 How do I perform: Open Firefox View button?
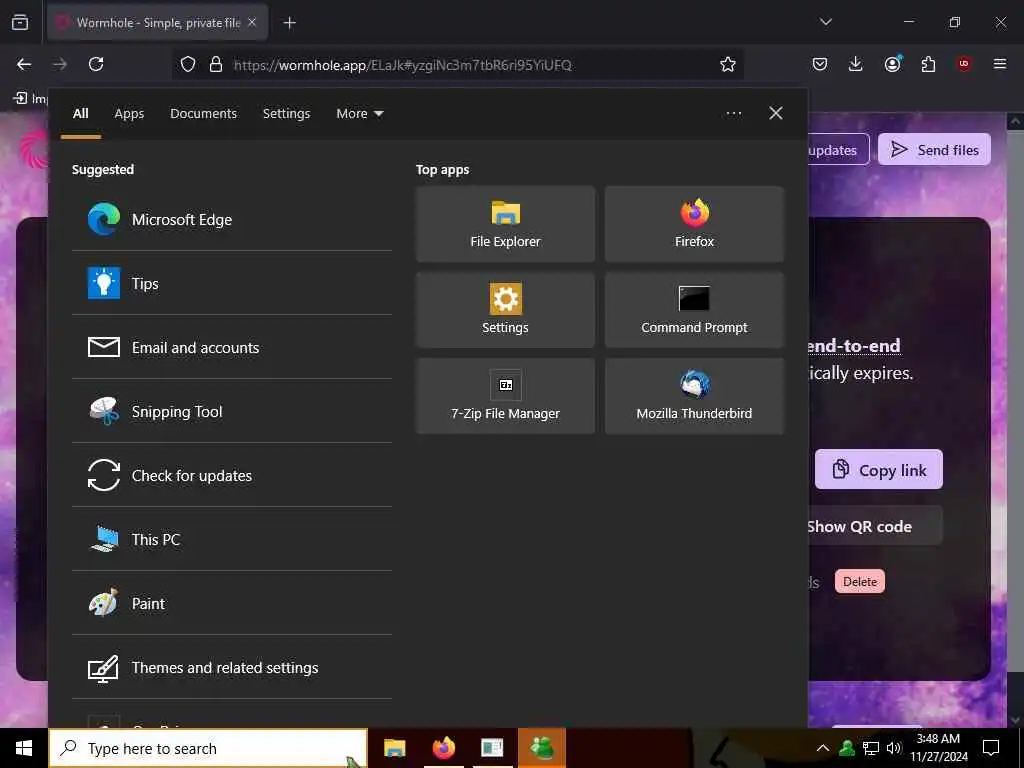20,22
